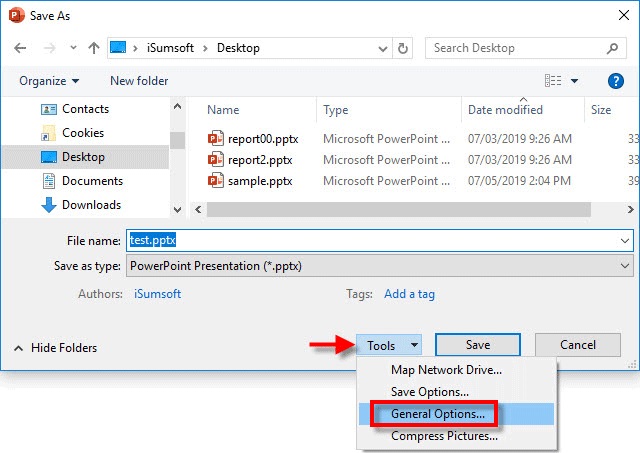Image resolution: width=640 pixels, height=453 pixels.
Task: Click the Back navigation arrow
Action: point(22,48)
